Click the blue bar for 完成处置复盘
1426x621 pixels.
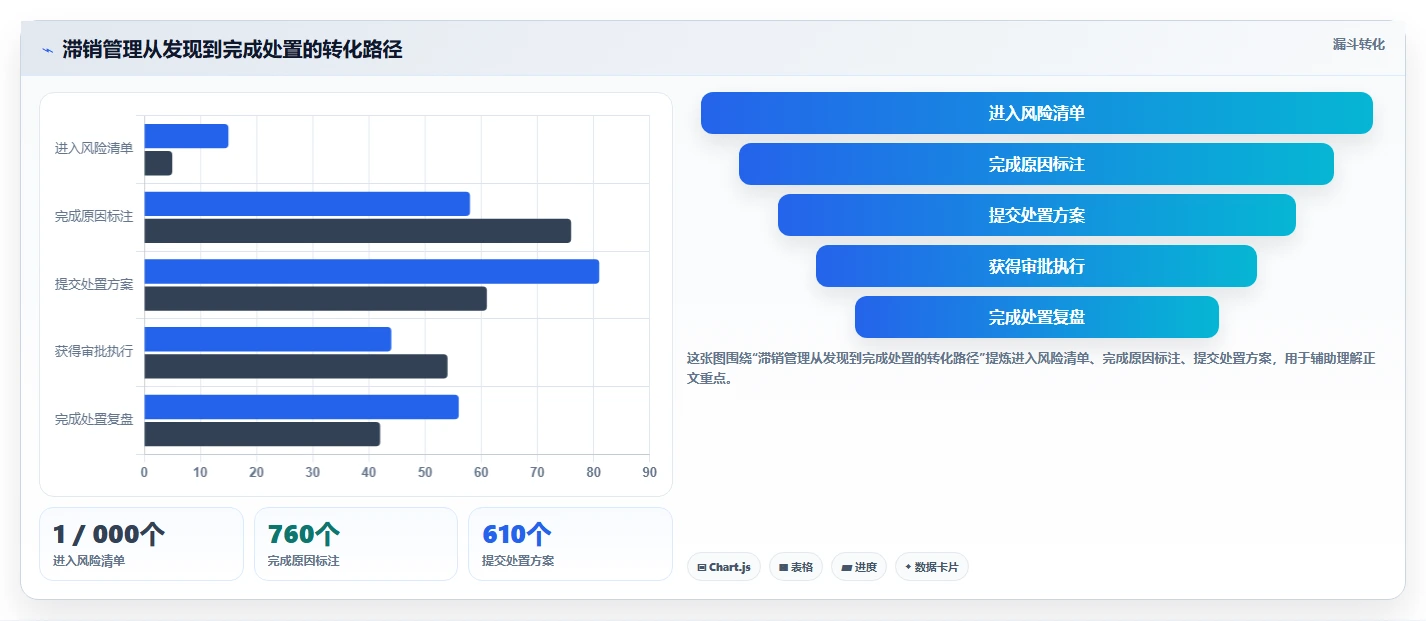pos(301,407)
